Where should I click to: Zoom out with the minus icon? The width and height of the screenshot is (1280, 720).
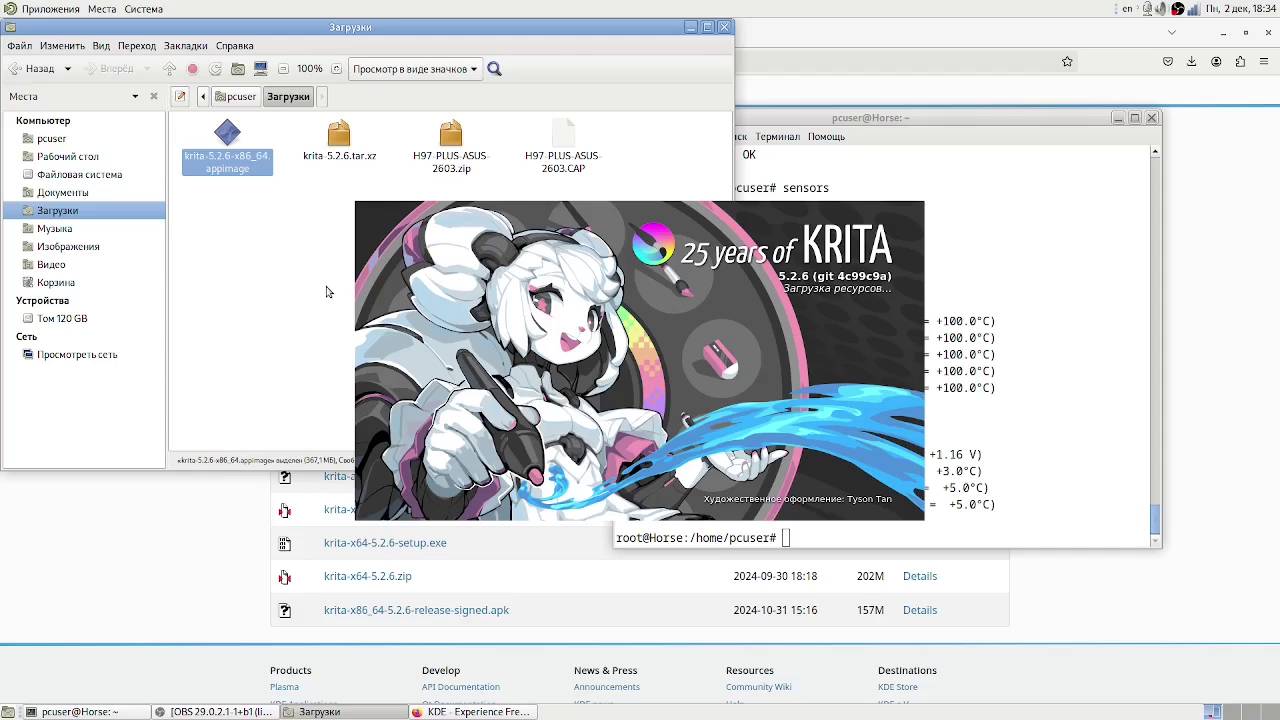[284, 69]
